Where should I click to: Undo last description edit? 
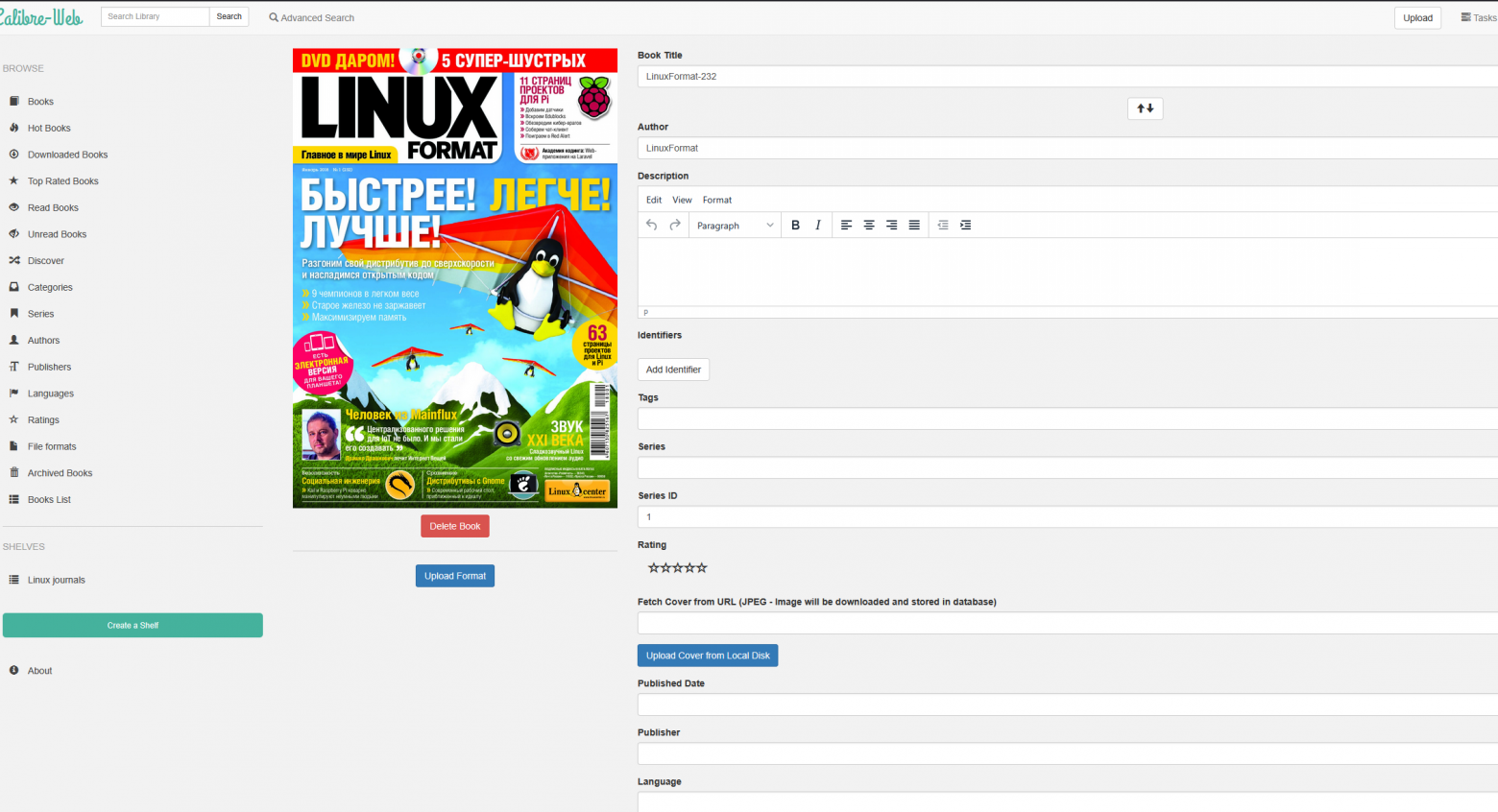point(652,225)
